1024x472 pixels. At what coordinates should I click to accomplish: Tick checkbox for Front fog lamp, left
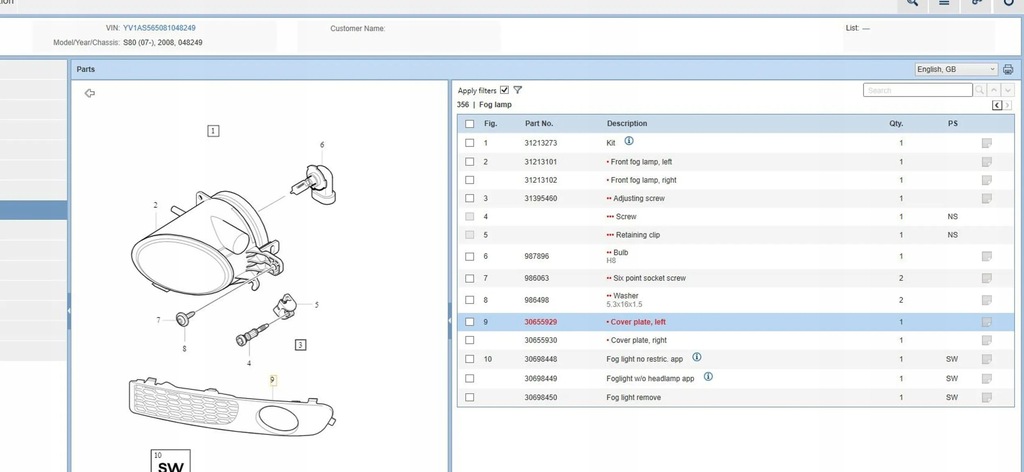click(x=470, y=162)
